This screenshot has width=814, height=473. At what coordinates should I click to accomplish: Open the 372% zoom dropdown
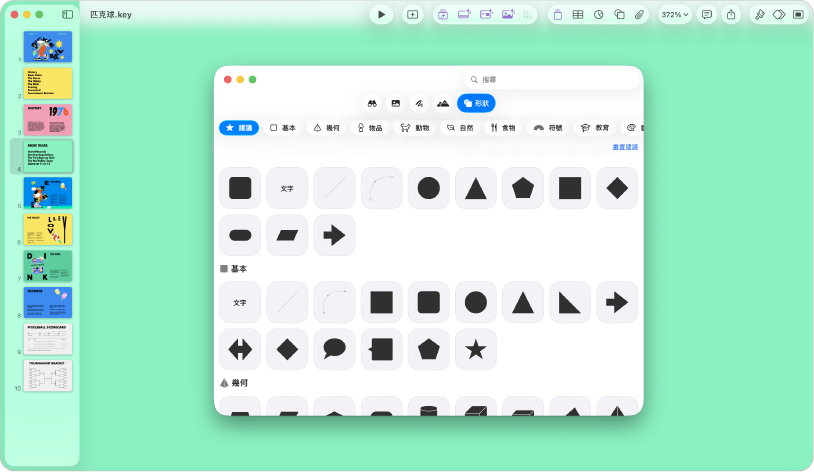click(675, 15)
